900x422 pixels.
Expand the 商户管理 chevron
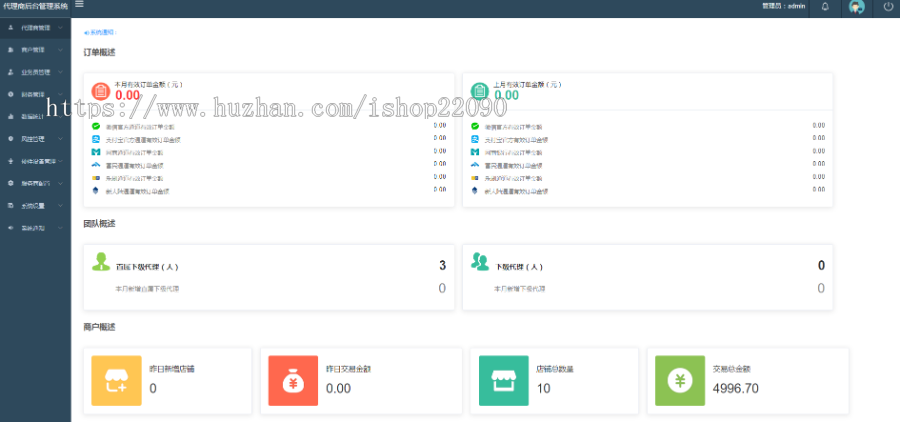60,50
